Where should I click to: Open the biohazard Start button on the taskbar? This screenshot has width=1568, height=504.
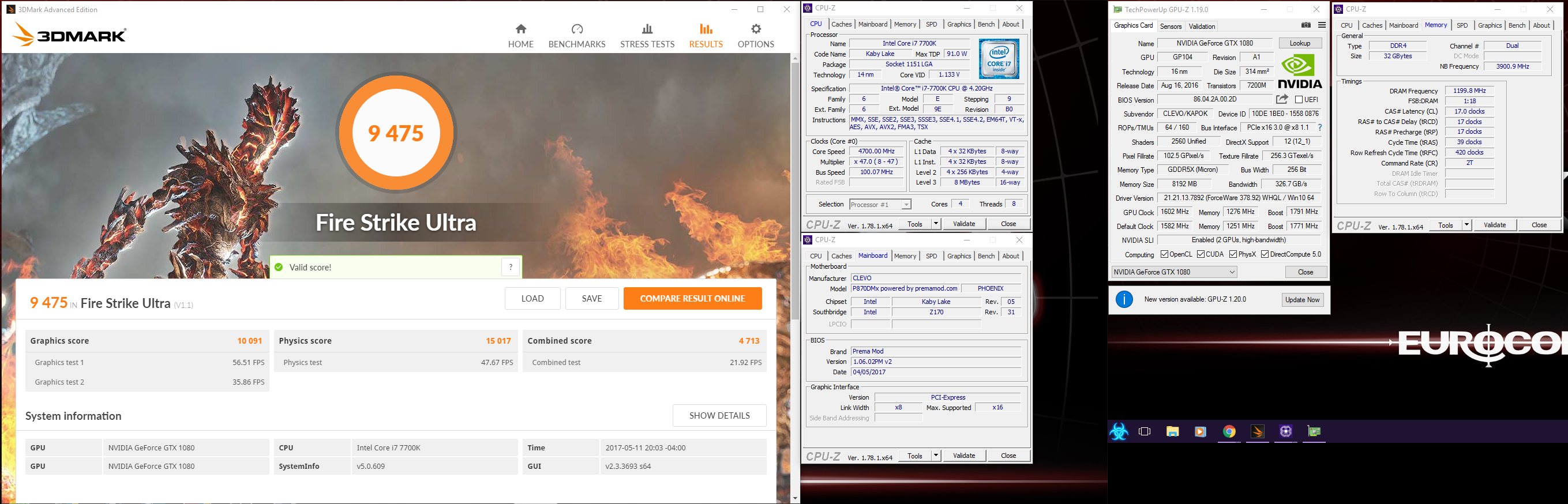tap(1118, 431)
